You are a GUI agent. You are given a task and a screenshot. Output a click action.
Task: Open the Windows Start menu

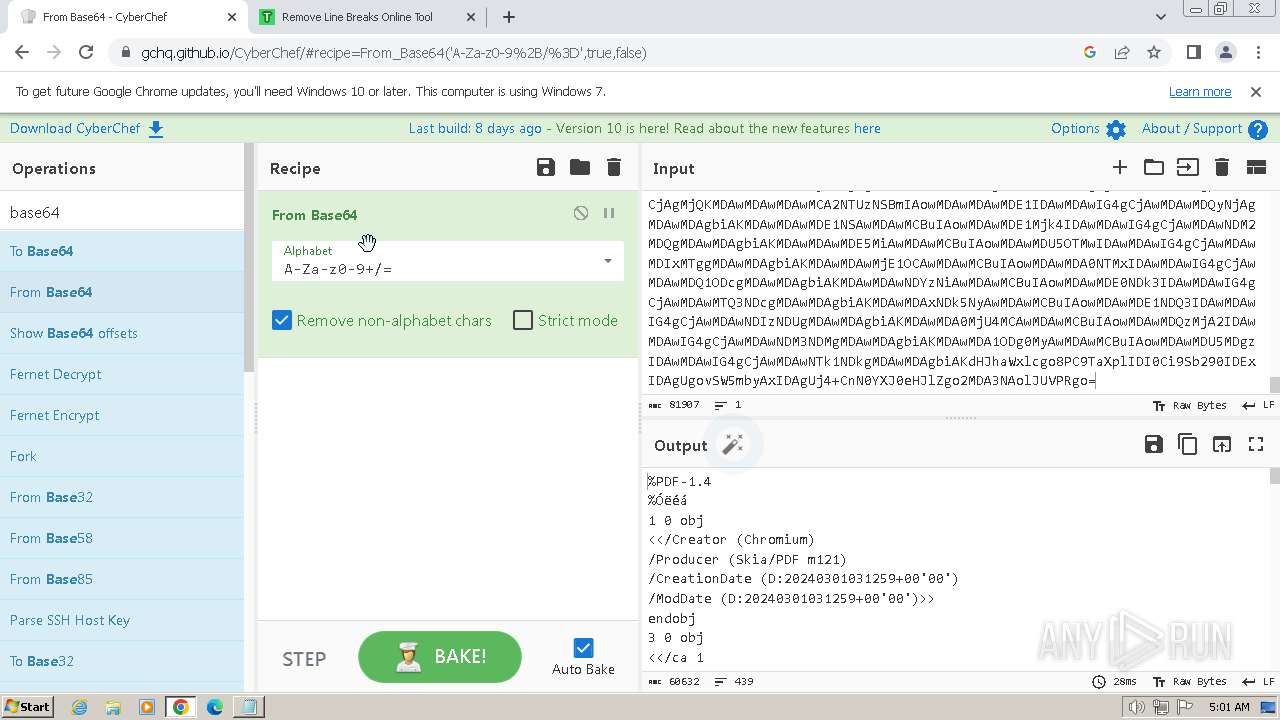point(27,706)
